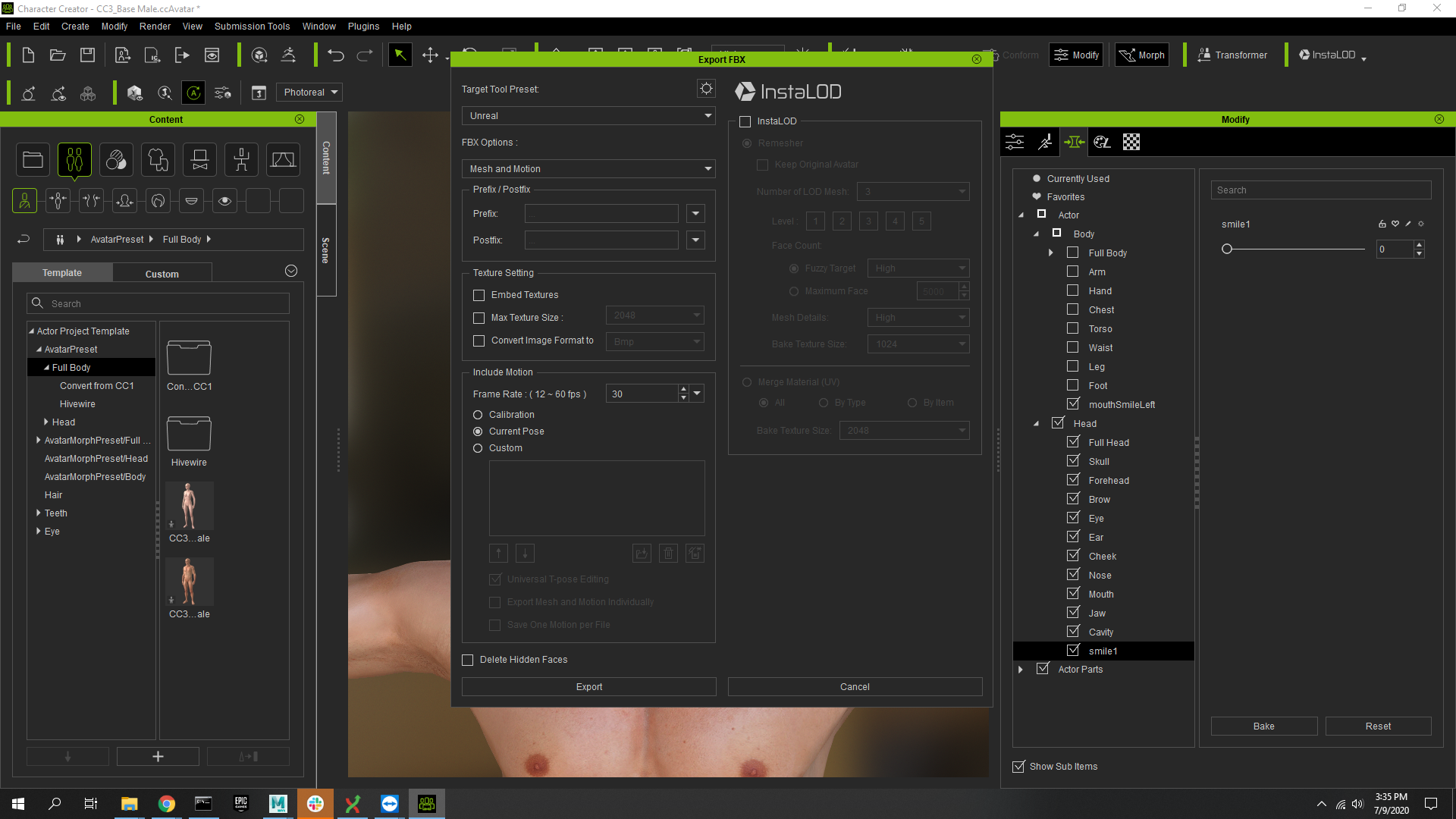Toggle the Embed Textures checkbox
The image size is (1456, 819).
tap(478, 294)
